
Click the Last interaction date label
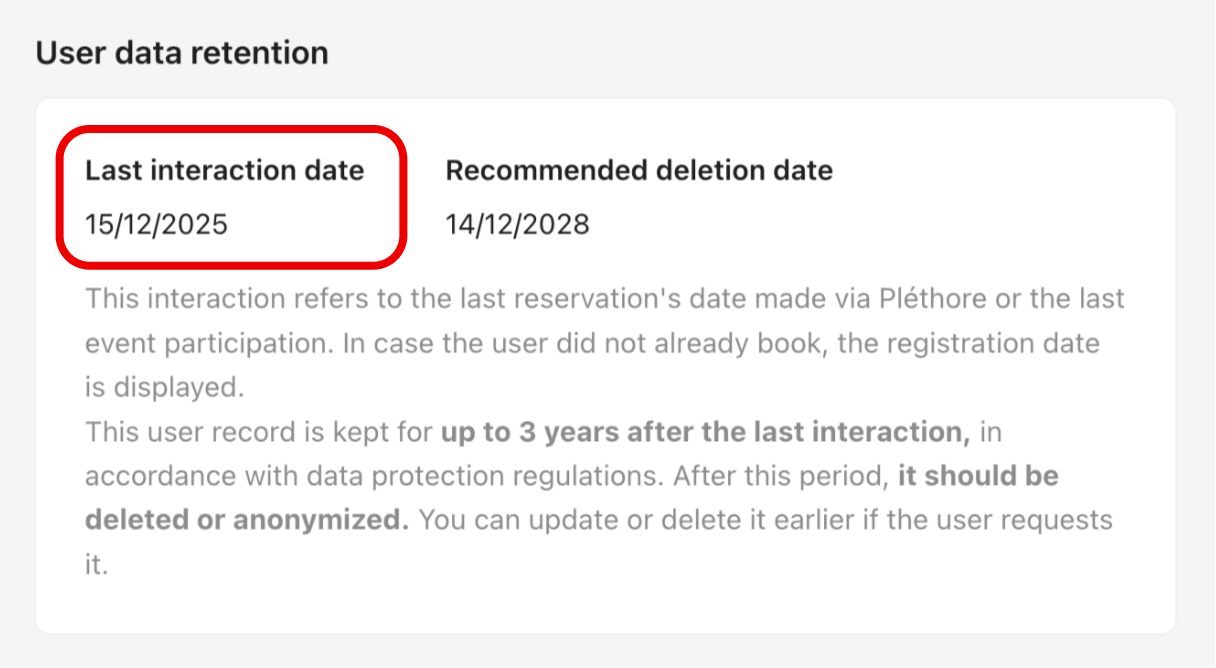click(224, 170)
